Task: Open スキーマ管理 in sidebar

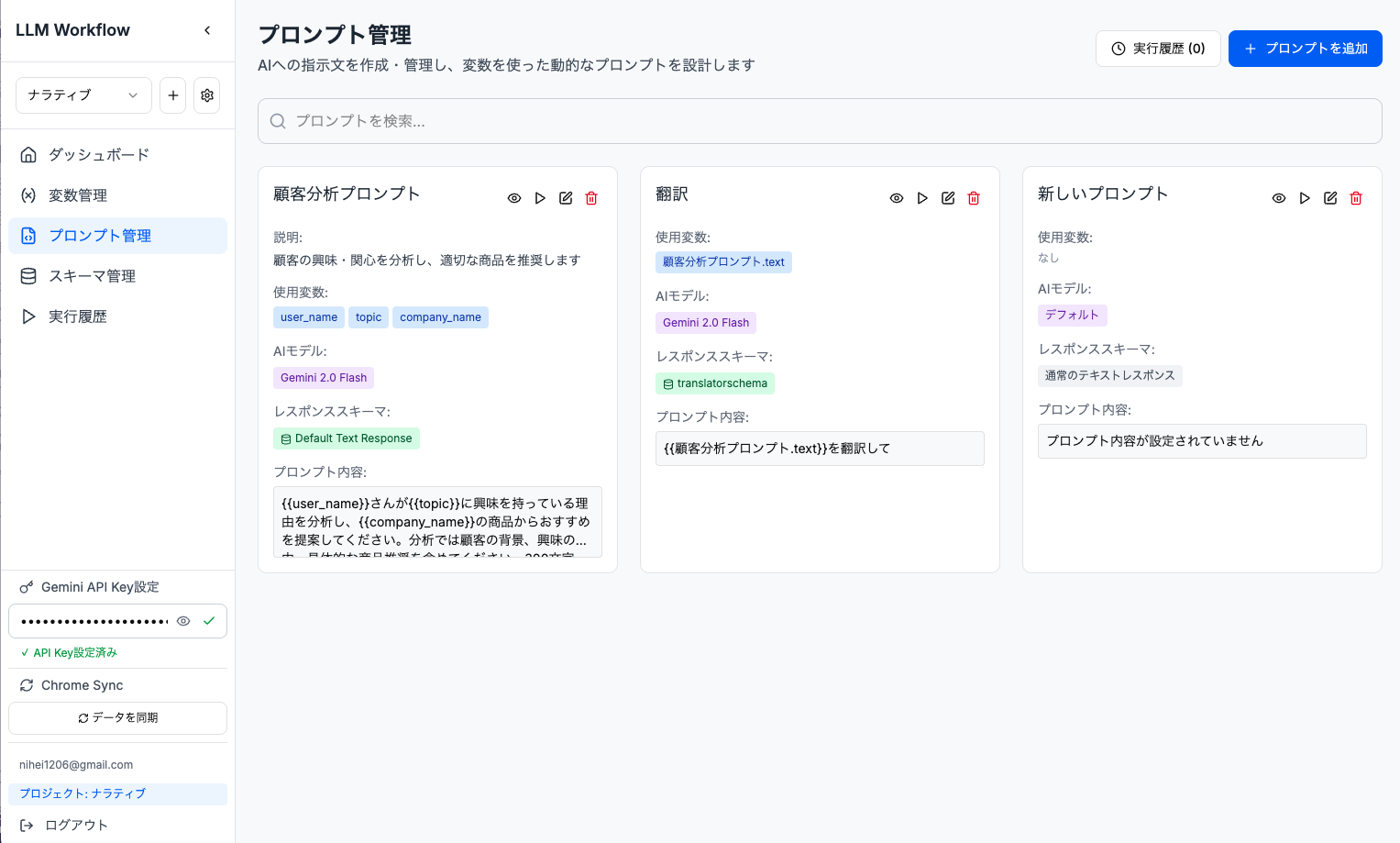Action: (x=92, y=276)
